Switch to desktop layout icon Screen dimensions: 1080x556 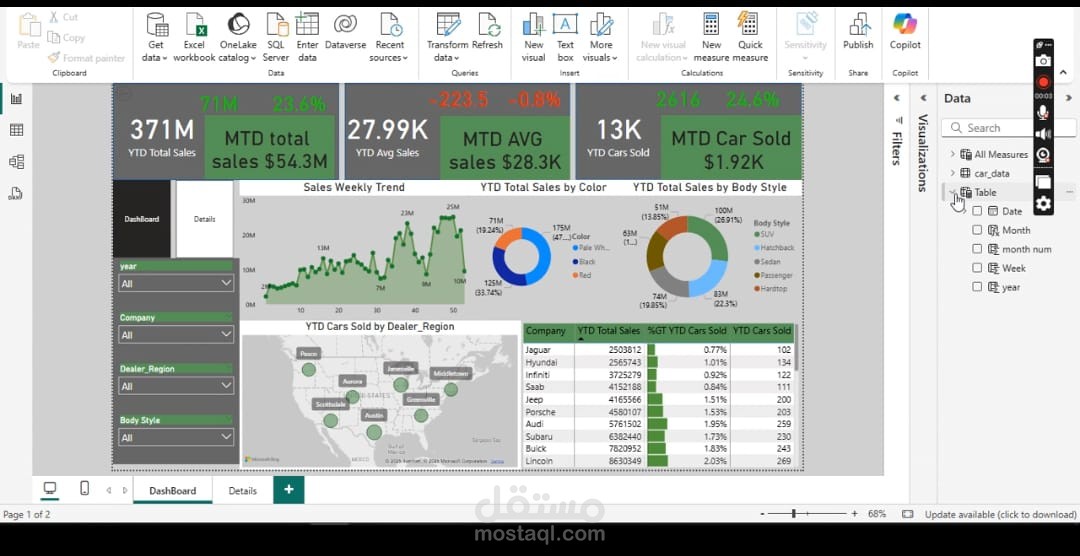50,488
